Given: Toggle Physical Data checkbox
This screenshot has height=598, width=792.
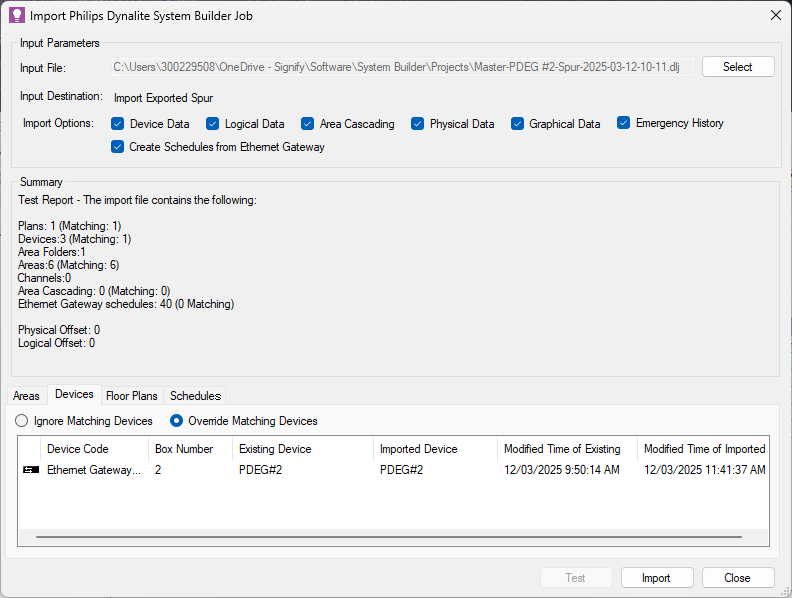Looking at the screenshot, I should point(418,124).
